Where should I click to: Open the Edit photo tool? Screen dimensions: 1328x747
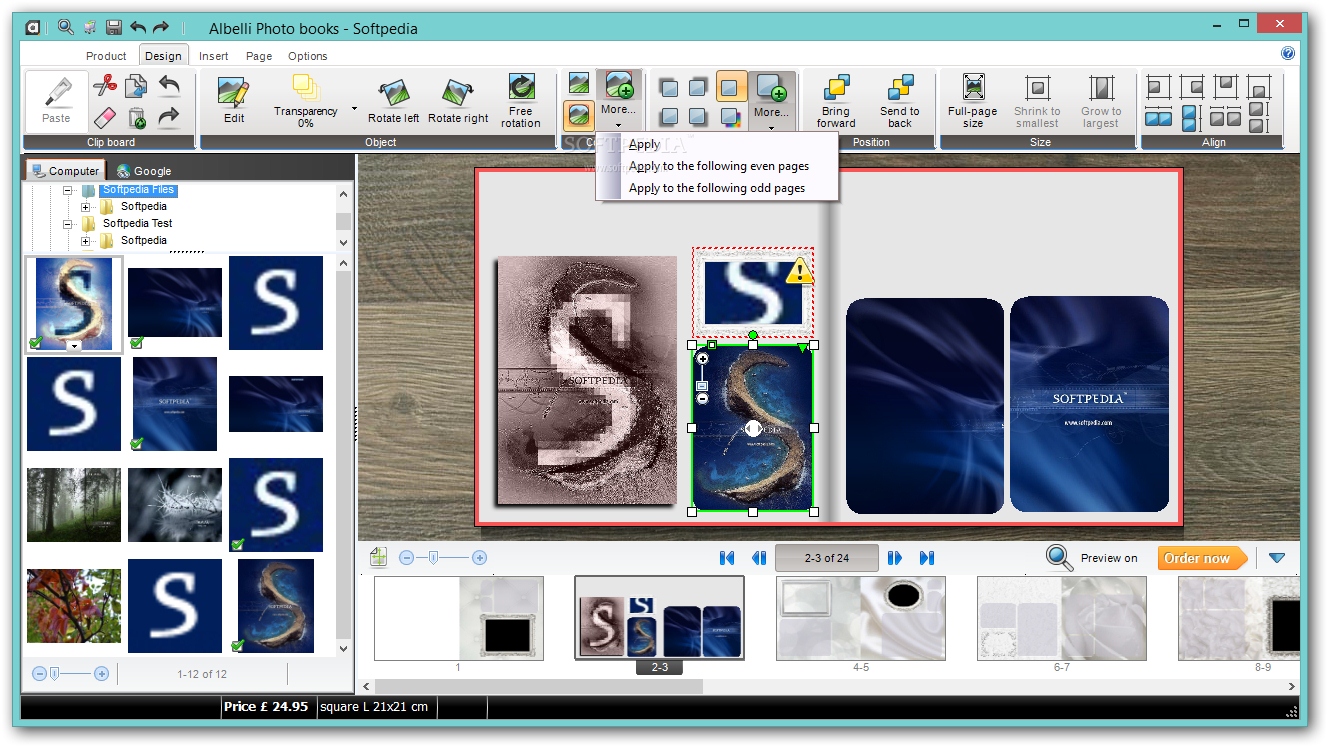[x=234, y=101]
